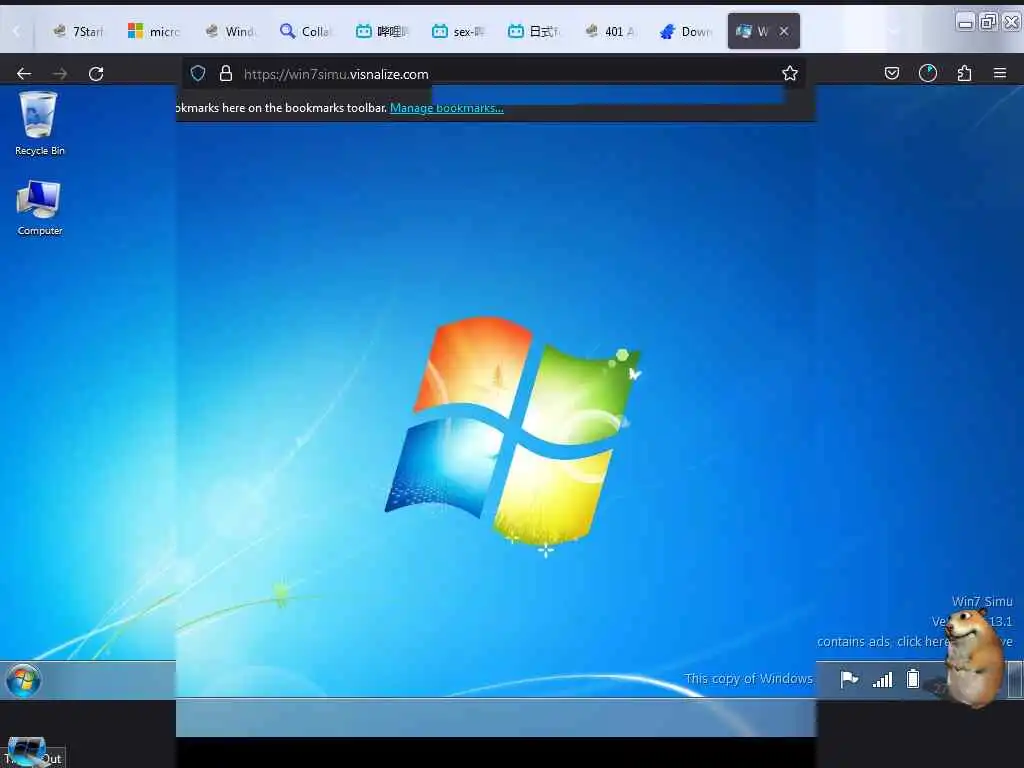Click the battery tray icon

(913, 679)
